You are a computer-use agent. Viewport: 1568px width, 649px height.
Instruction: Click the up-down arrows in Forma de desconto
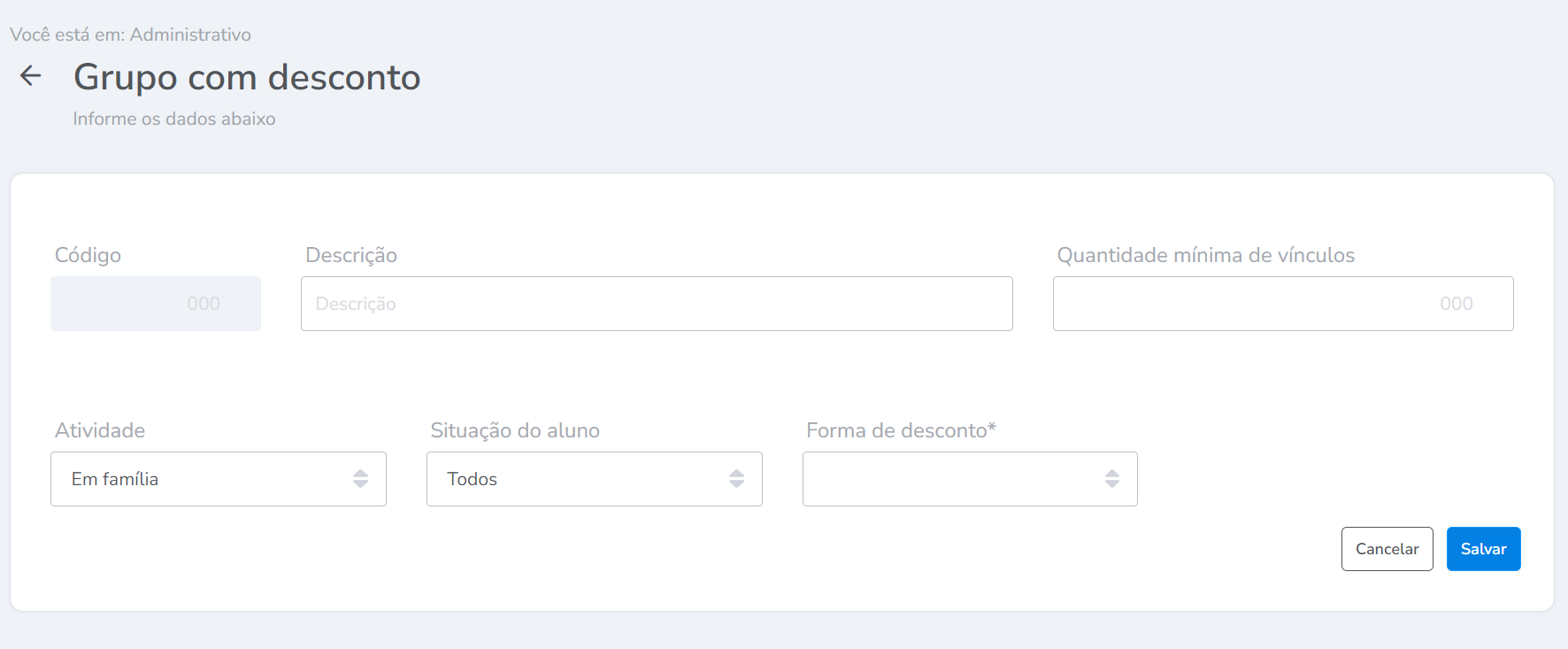pyautogui.click(x=1112, y=479)
